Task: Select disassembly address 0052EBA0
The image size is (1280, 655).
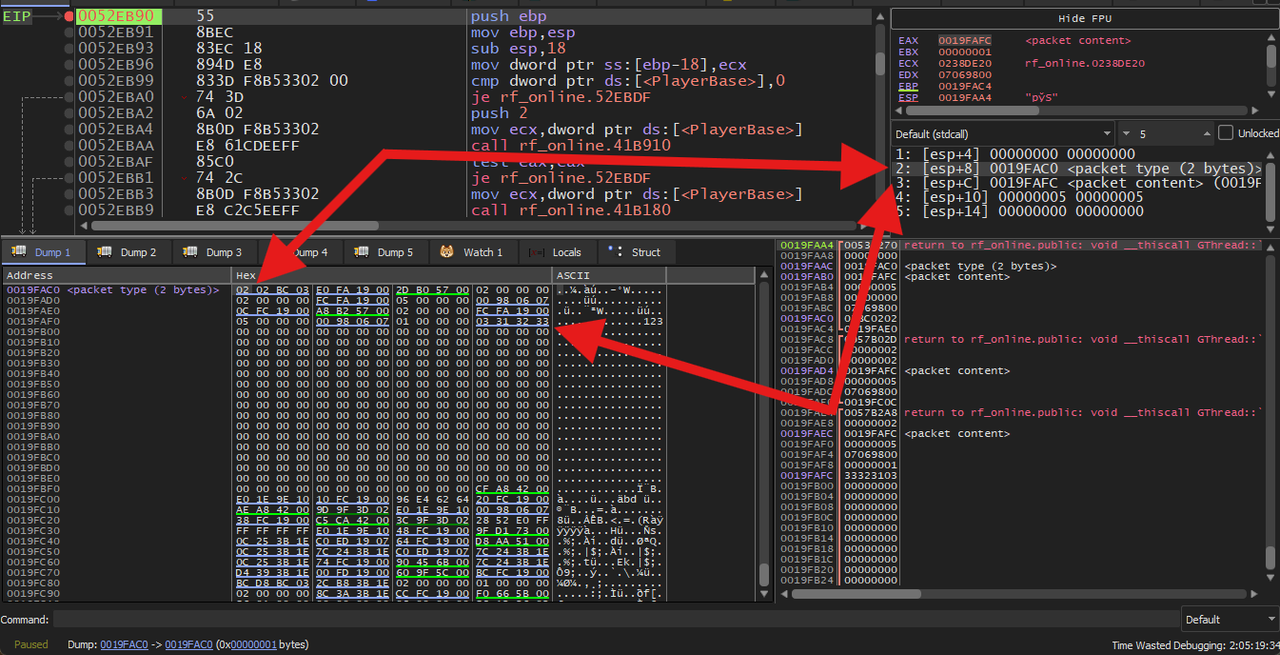Action: pos(116,97)
